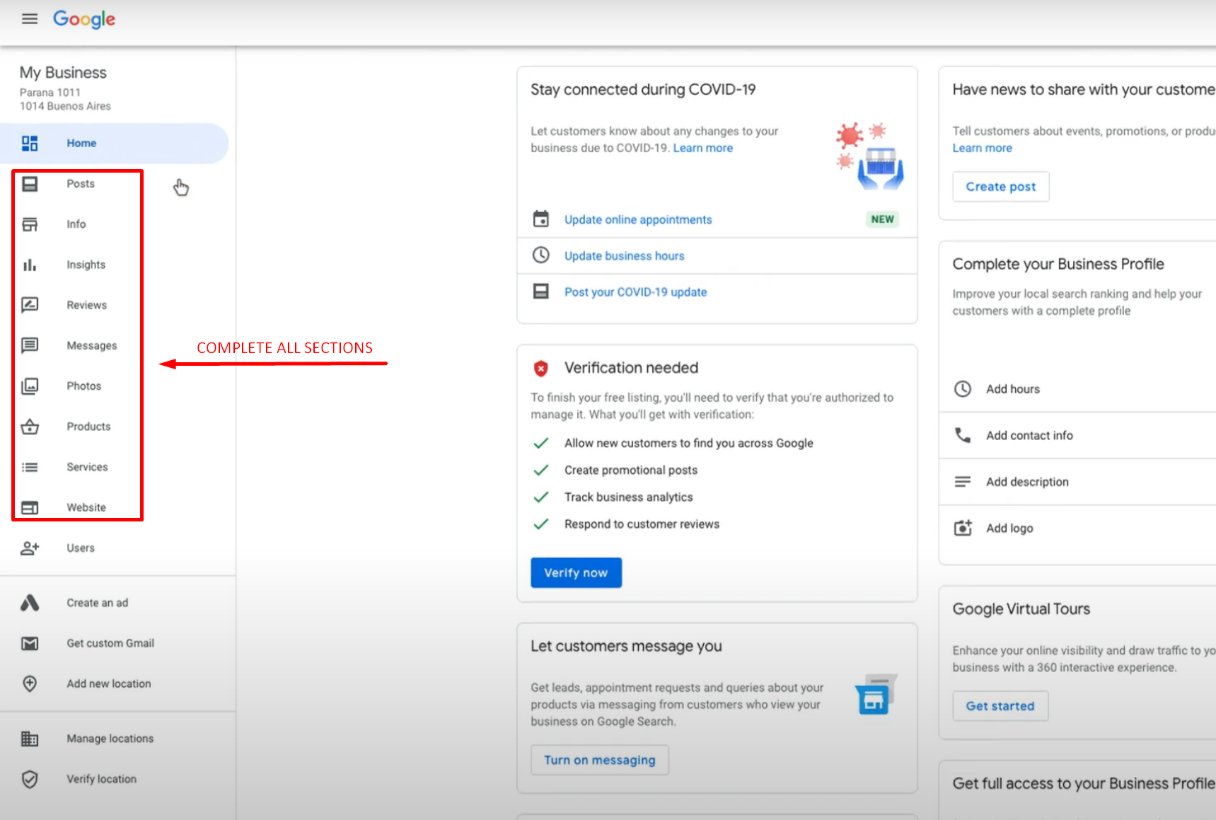Click the NEW badge on online appointments
Screen dimensions: 1216x820
(x=882, y=219)
